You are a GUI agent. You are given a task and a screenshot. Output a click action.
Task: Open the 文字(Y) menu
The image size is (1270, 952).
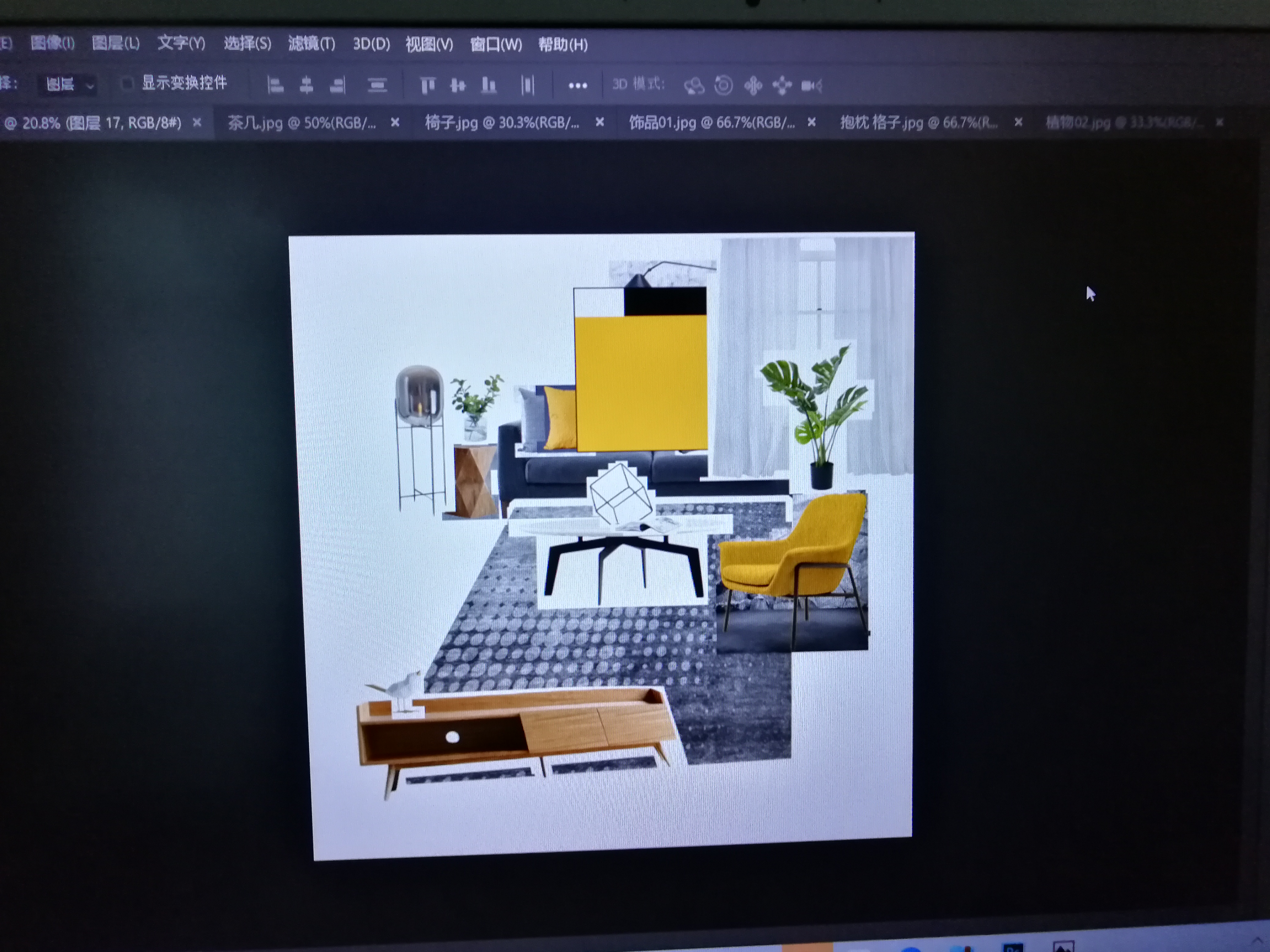(x=181, y=43)
